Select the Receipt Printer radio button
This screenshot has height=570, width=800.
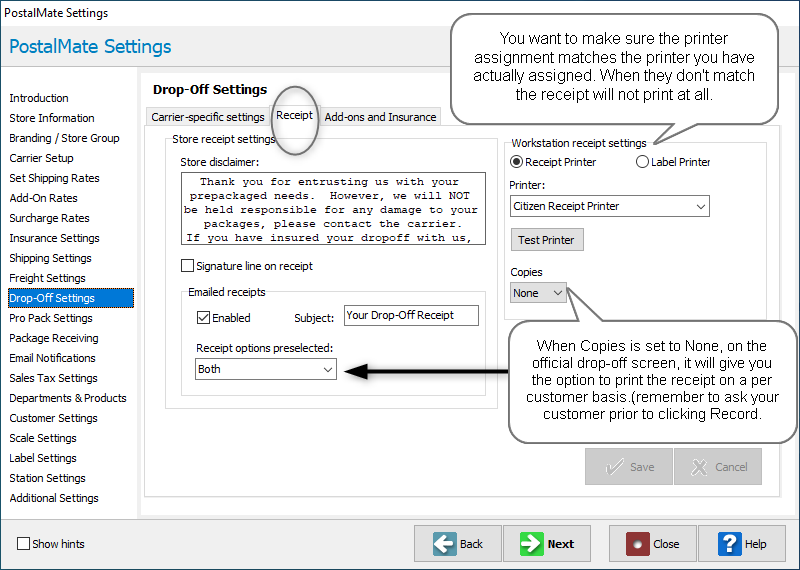[x=516, y=162]
